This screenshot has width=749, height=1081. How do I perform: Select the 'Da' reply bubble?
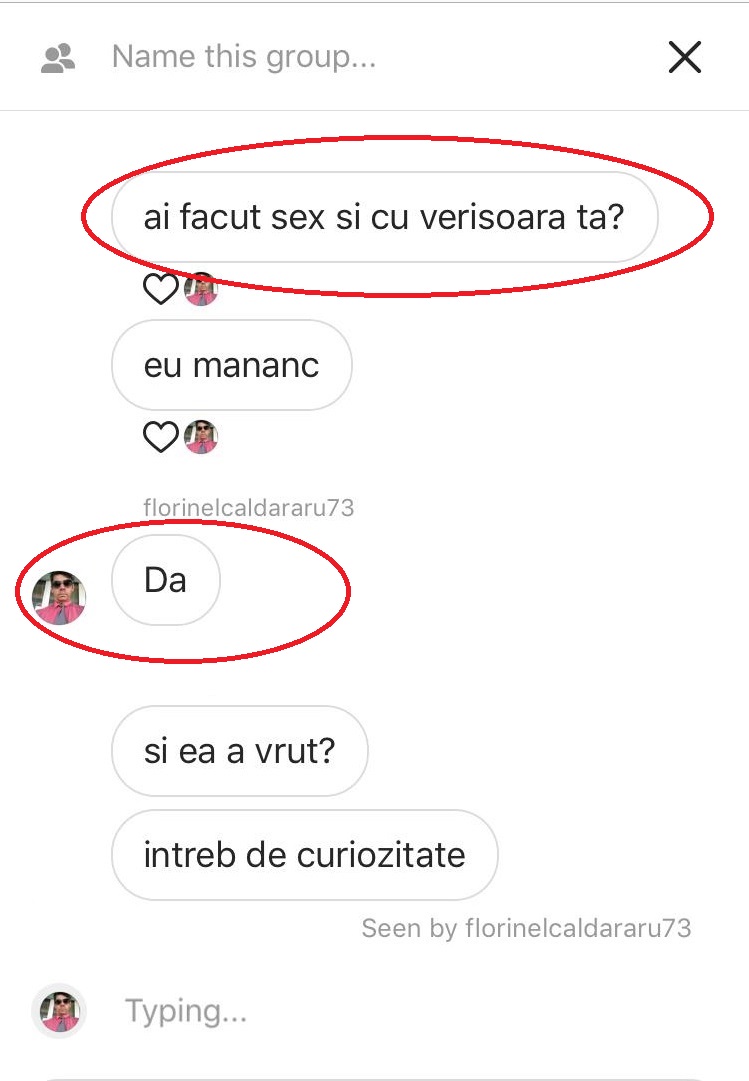[x=166, y=580]
